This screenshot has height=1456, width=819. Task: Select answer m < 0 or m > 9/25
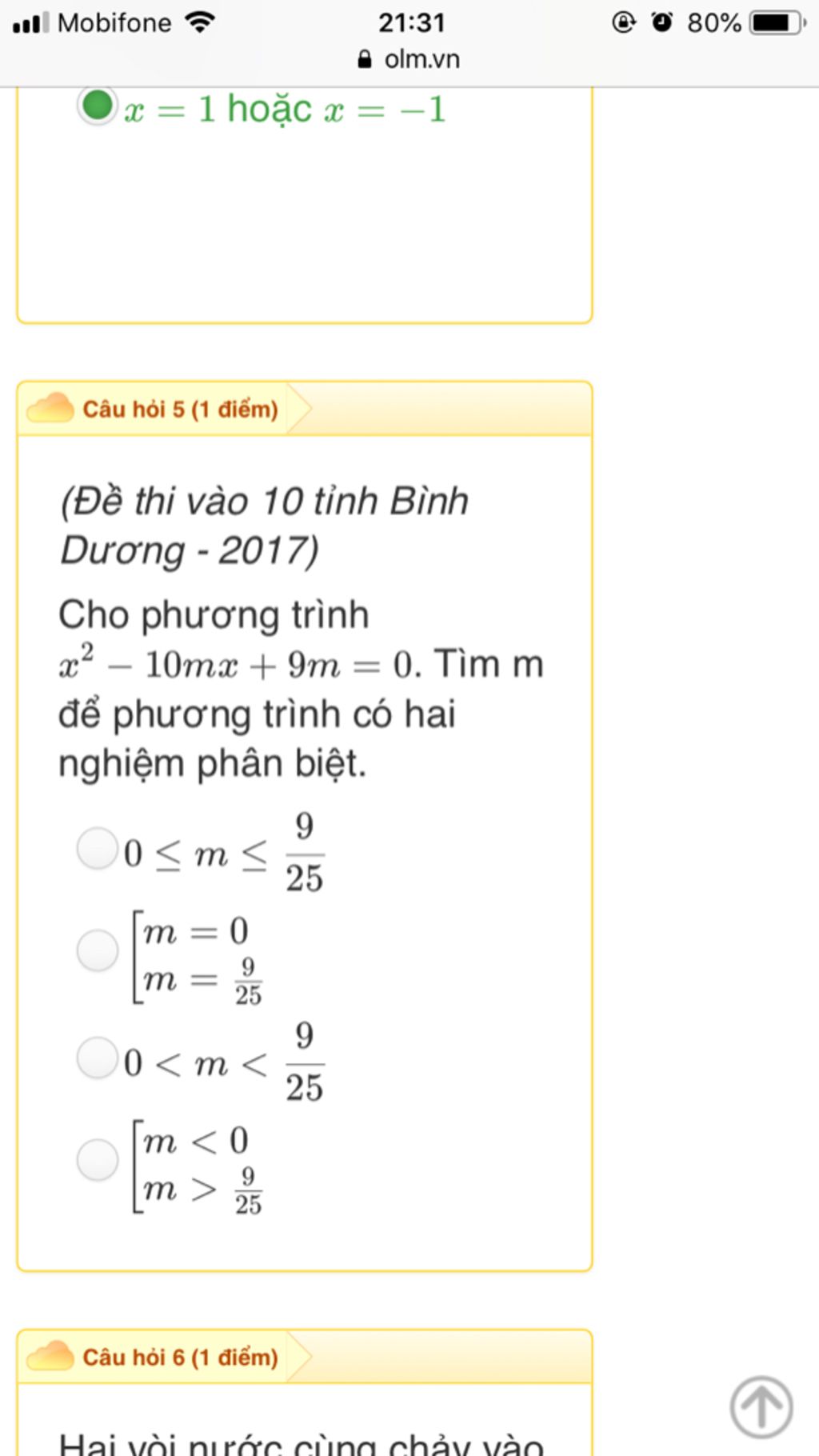(x=98, y=1160)
